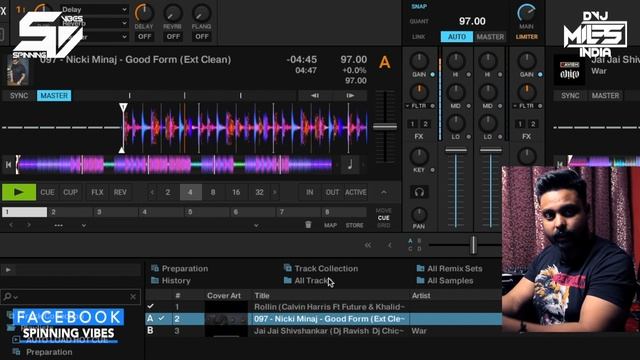Set loop size to 8 beats
The image size is (640, 360).
[x=213, y=192]
